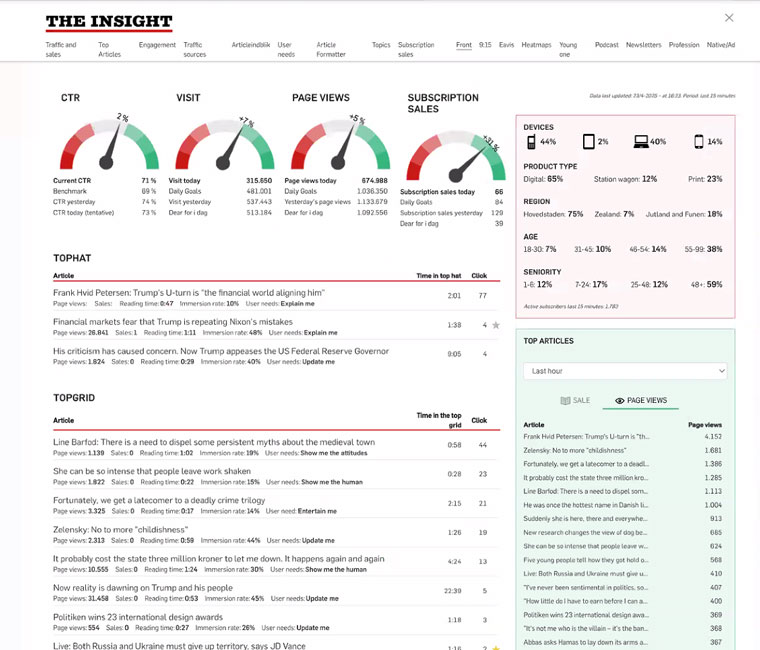
Task: Go to the Podcast section
Action: point(607,45)
